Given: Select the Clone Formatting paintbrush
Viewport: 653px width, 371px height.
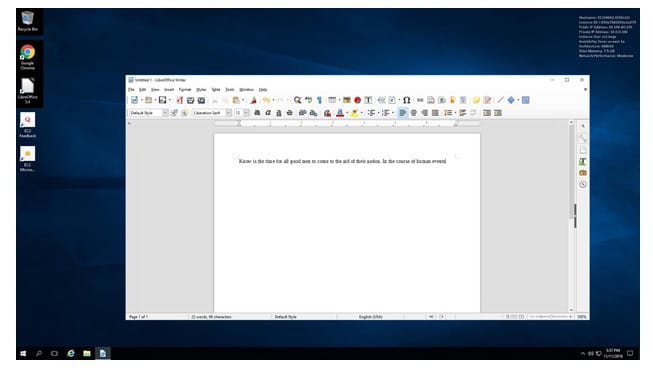Looking at the screenshot, I should pos(253,100).
